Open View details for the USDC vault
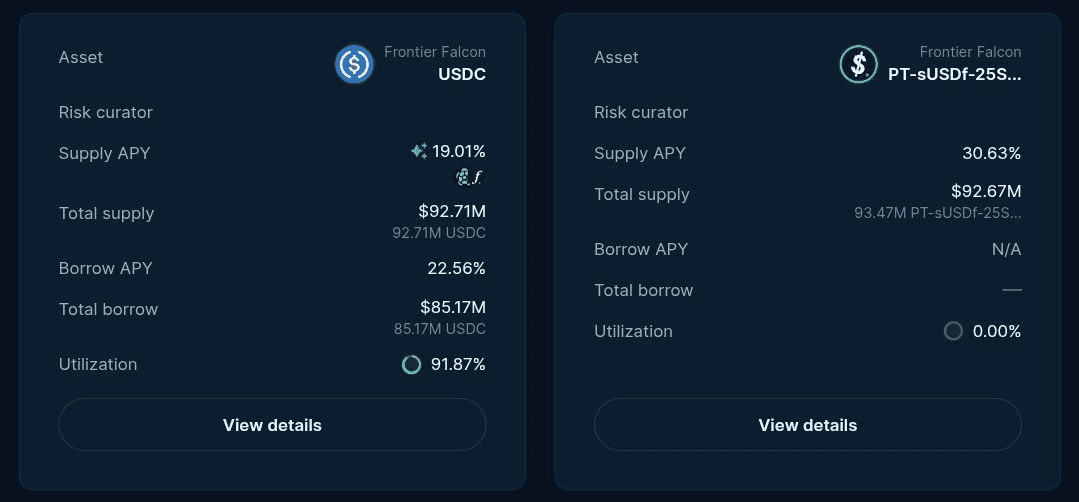Viewport: 1079px width, 502px height. [273, 425]
